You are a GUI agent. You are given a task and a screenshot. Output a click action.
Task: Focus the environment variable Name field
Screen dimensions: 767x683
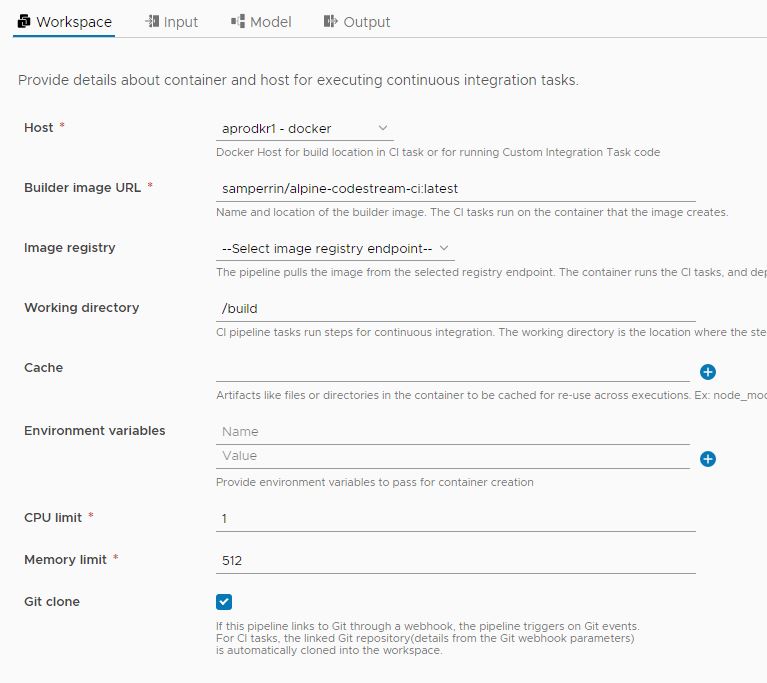(x=453, y=432)
